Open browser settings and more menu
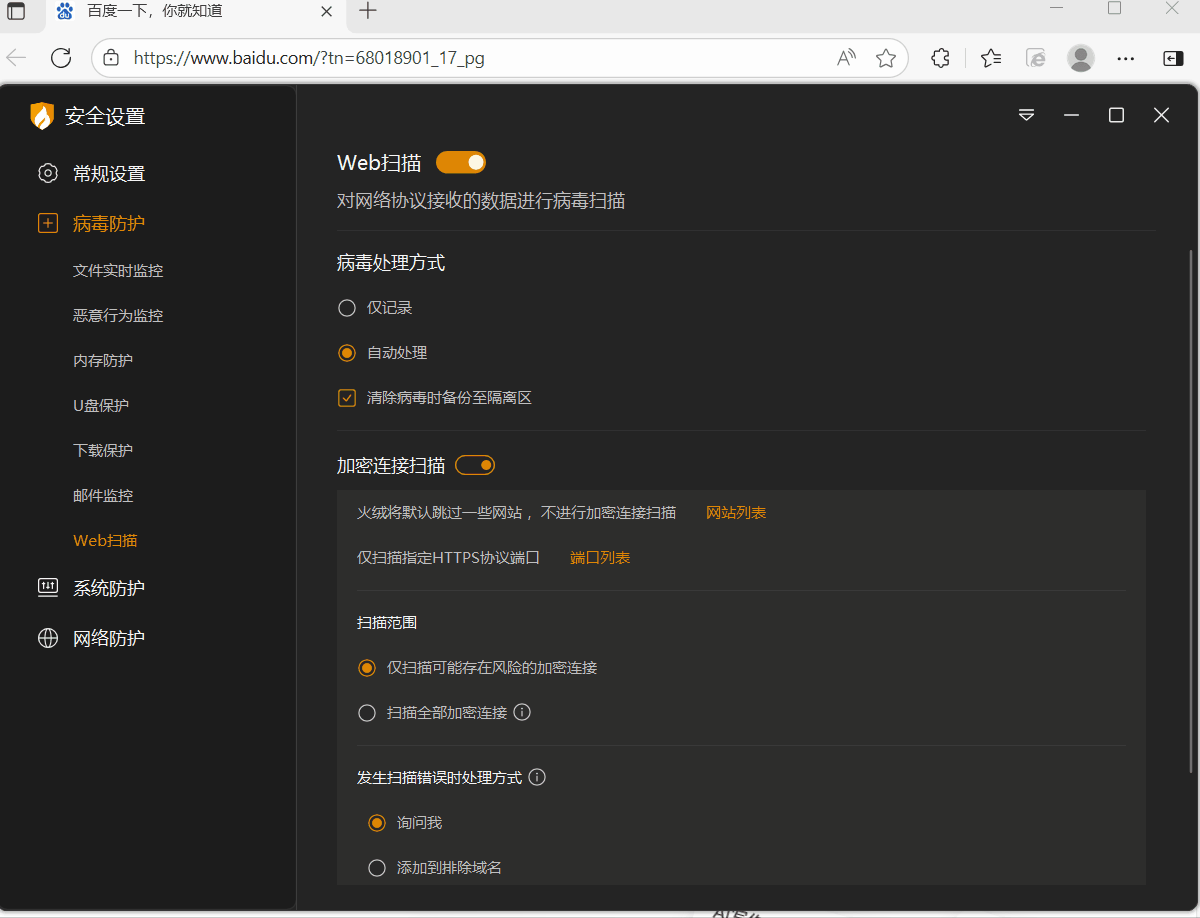Image resolution: width=1200 pixels, height=918 pixels. 1126,58
